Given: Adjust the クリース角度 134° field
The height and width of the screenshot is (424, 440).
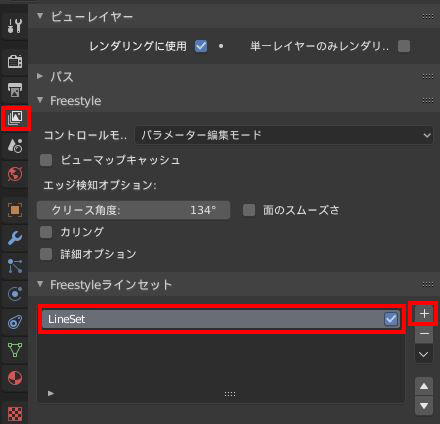Looking at the screenshot, I should (x=133, y=210).
